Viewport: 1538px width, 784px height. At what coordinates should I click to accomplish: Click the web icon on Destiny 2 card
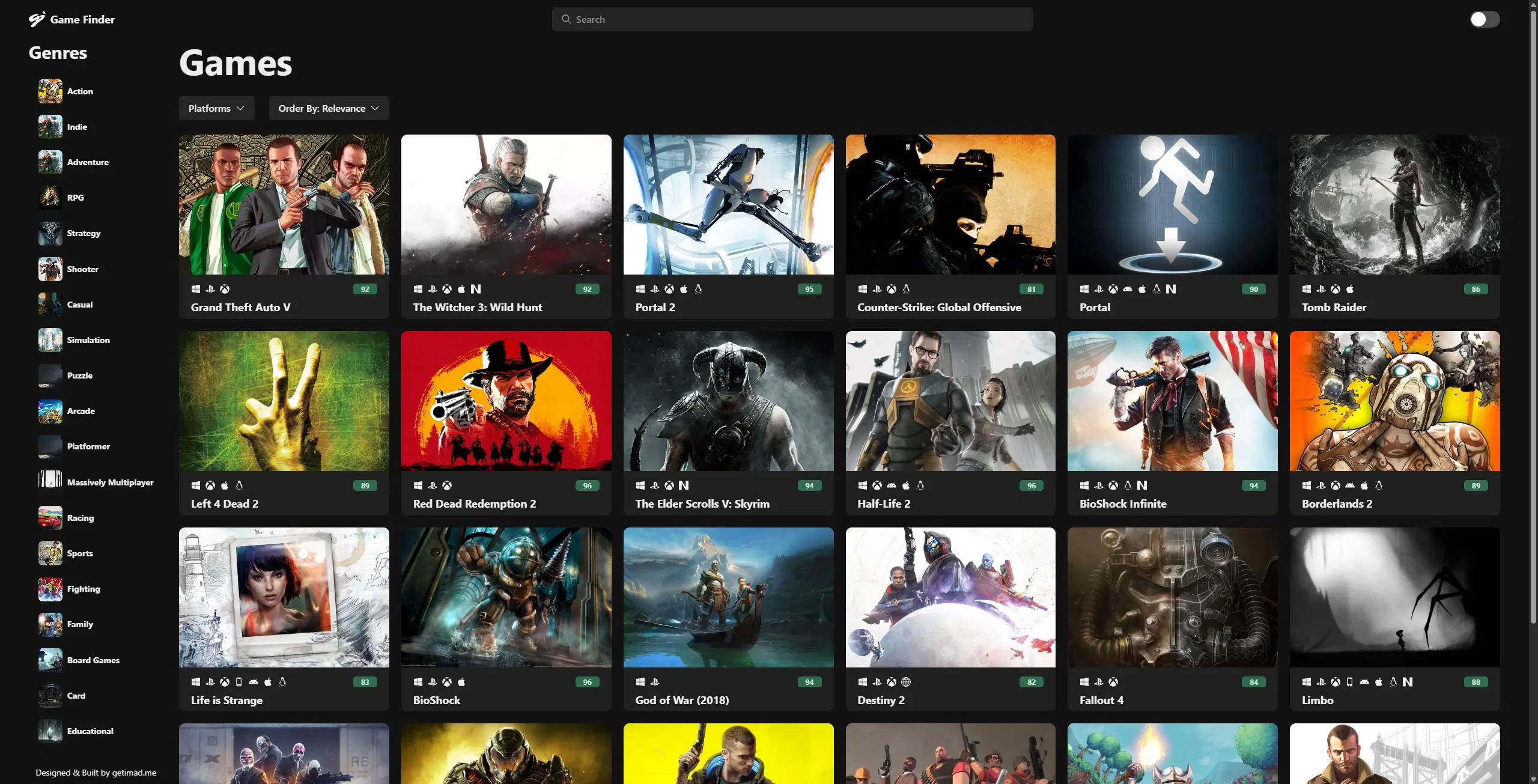[x=906, y=682]
